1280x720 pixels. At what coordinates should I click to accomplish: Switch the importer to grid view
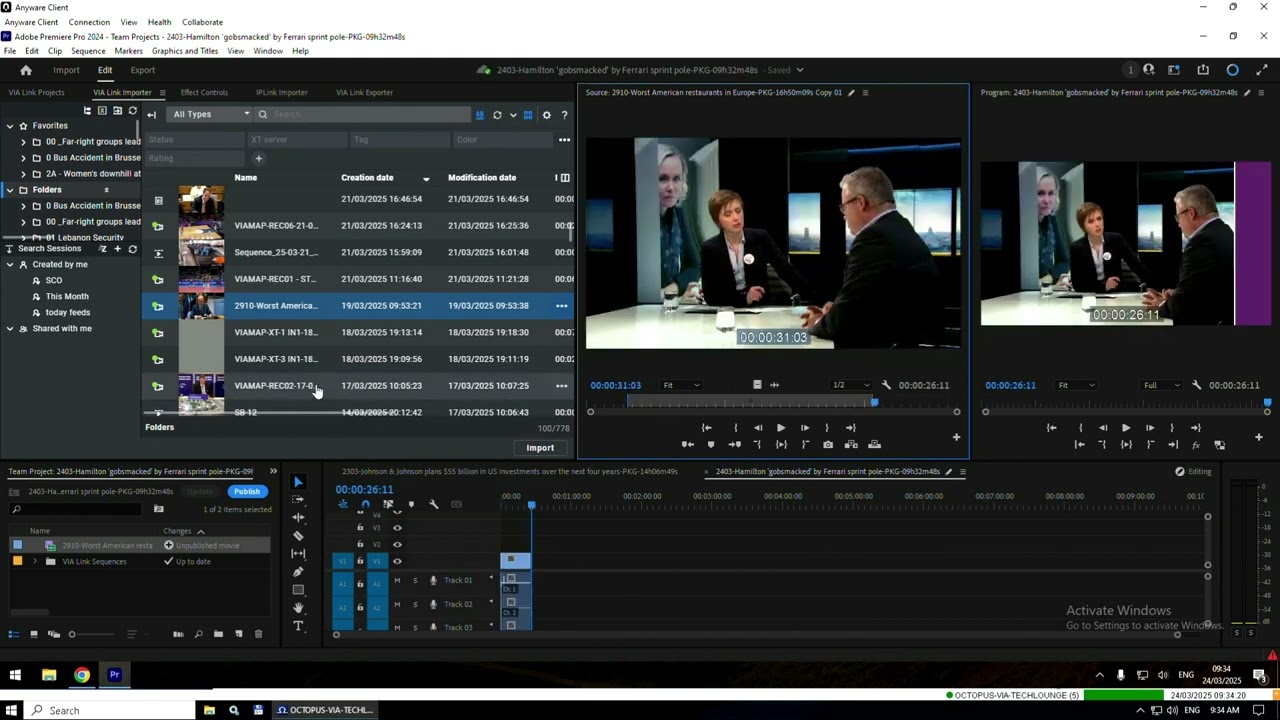(528, 115)
